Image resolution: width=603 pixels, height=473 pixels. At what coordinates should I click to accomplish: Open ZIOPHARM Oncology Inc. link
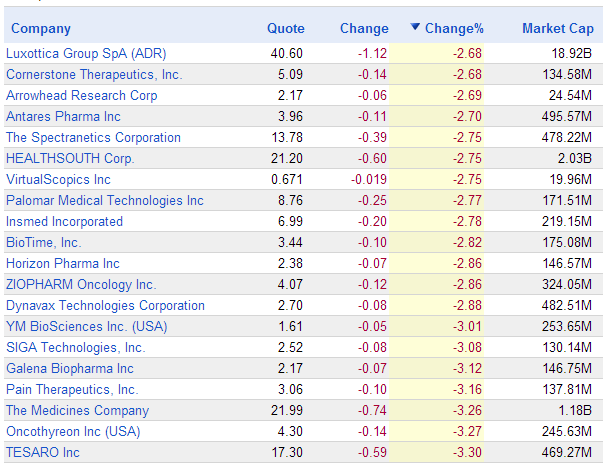click(81, 285)
